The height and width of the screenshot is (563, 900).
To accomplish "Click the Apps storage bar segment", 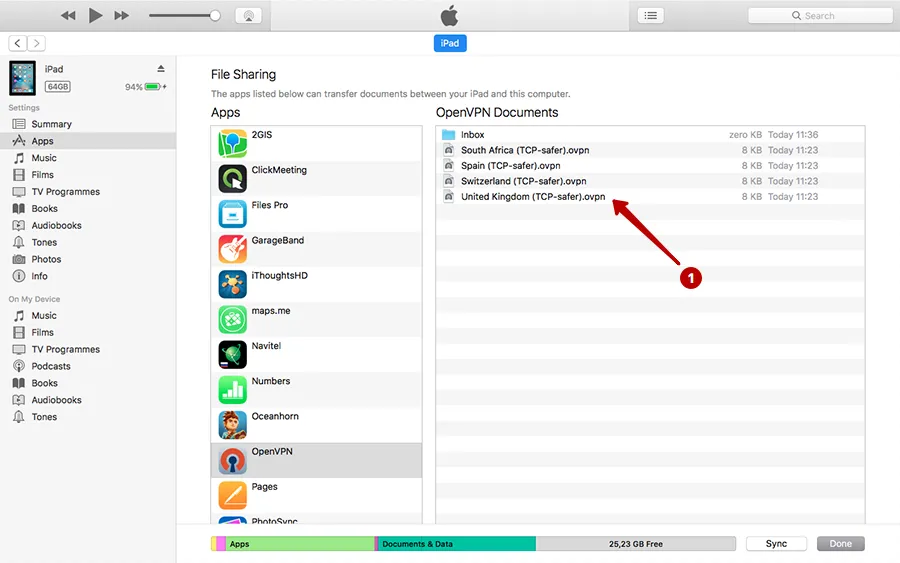I will click(300, 543).
